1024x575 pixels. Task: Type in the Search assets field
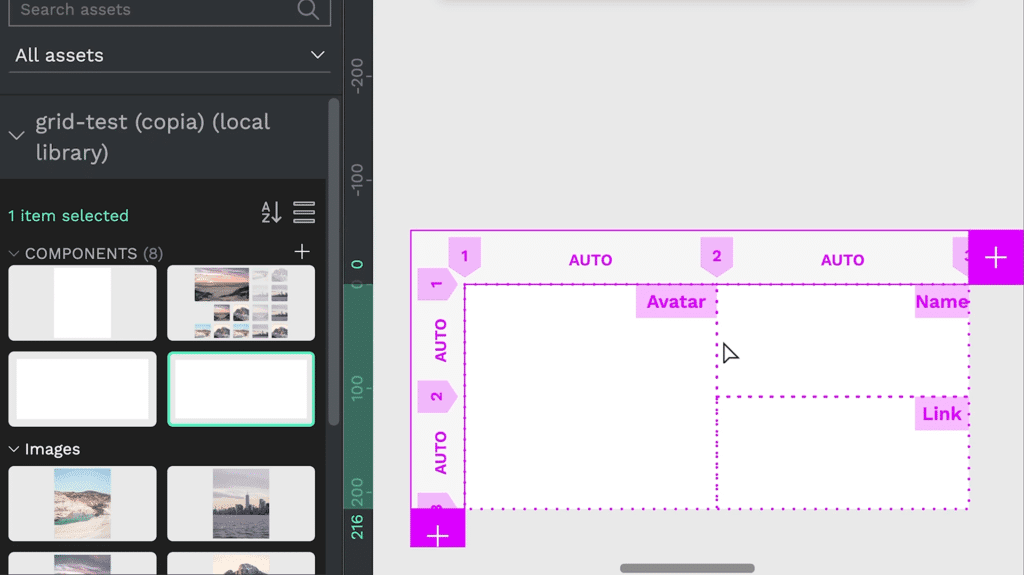(150, 10)
